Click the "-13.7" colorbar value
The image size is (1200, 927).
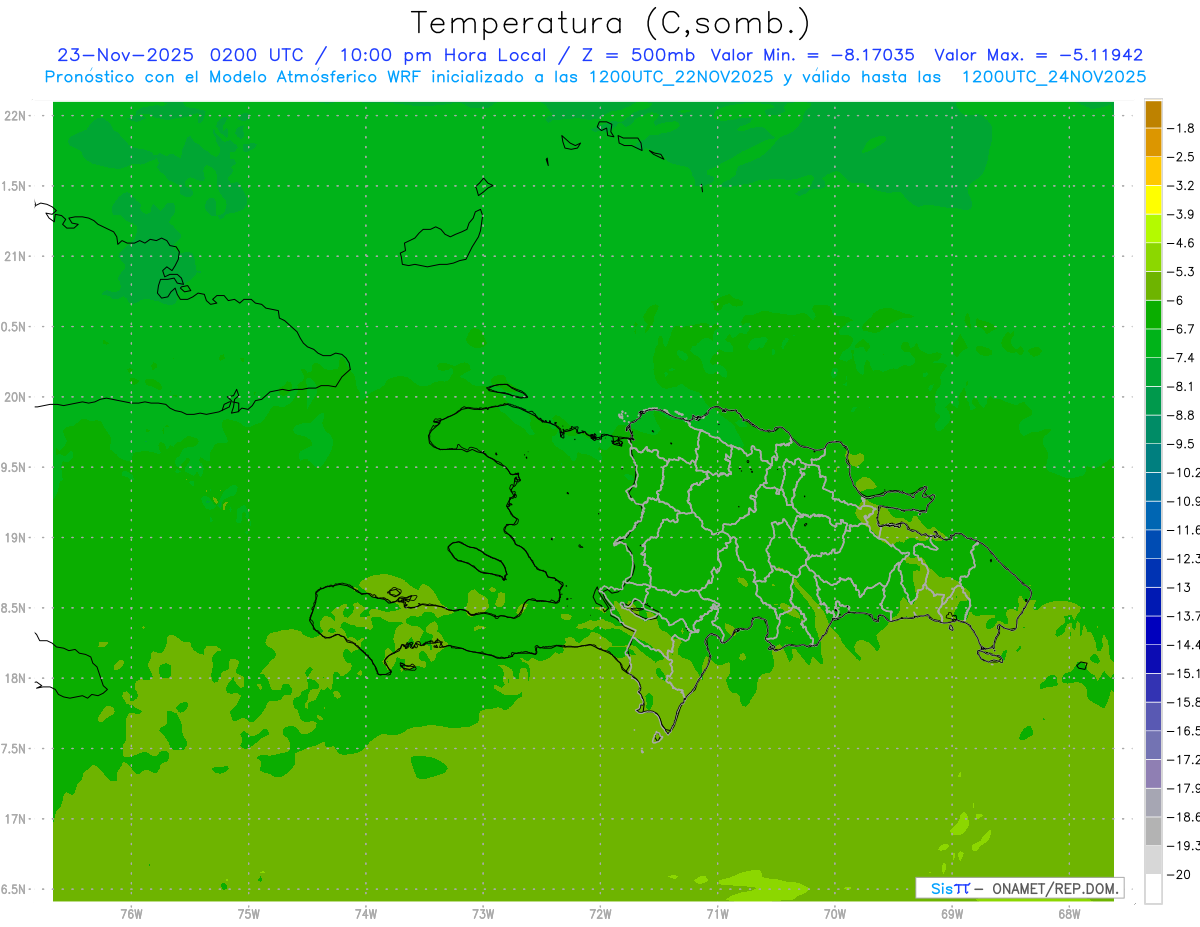[1184, 615]
